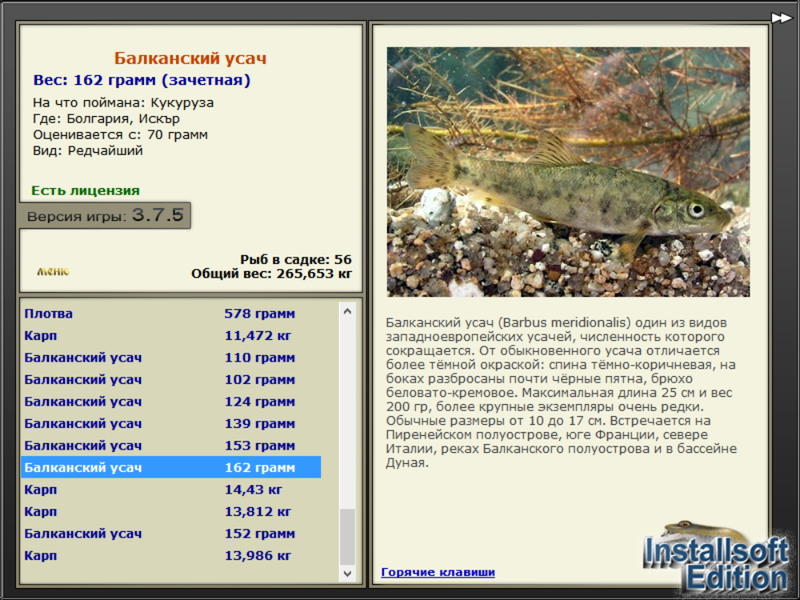The image size is (800, 600).
Task: Select the Плотва 578 грамм row
Action: [171, 313]
